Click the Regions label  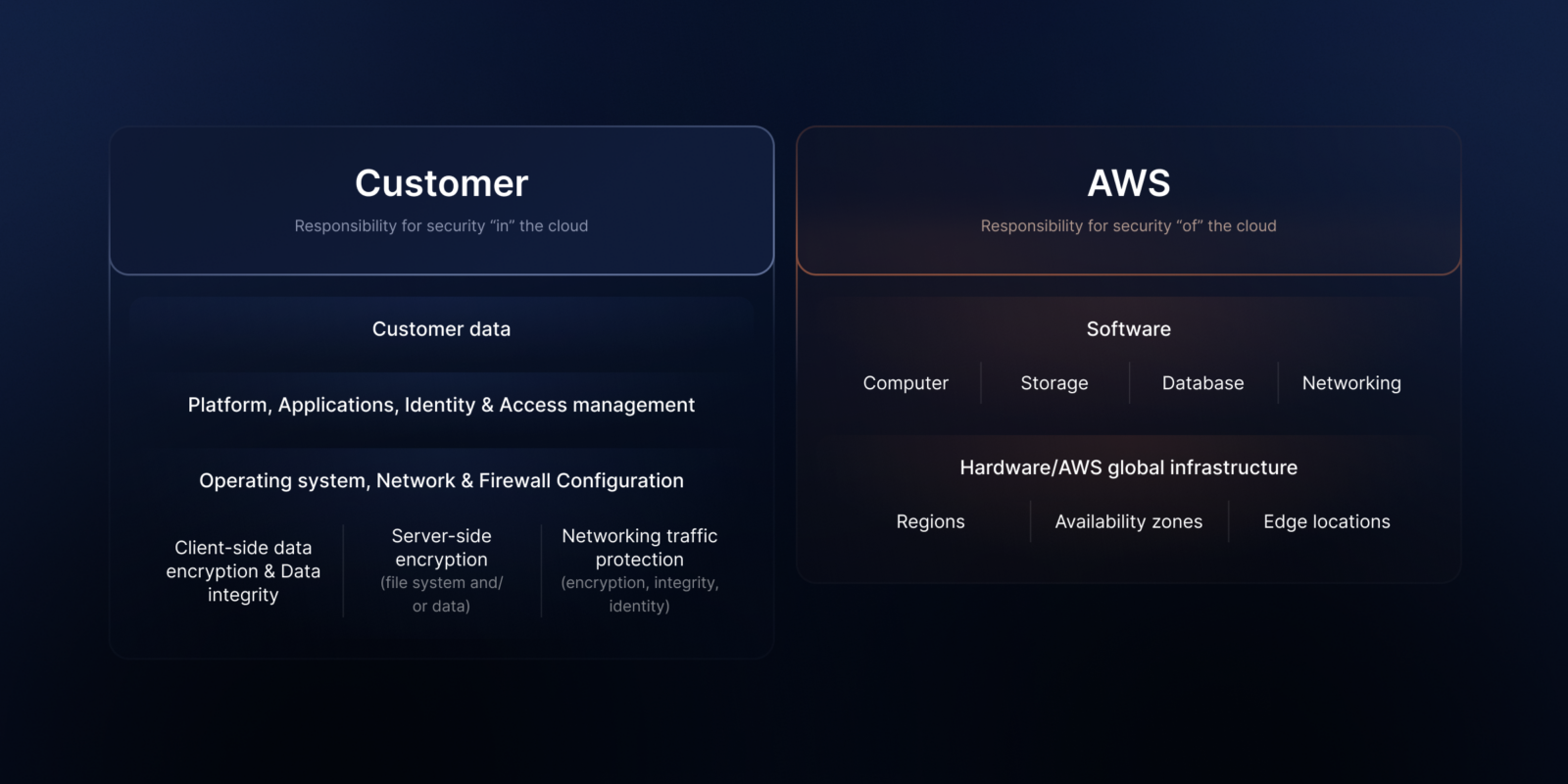click(930, 521)
